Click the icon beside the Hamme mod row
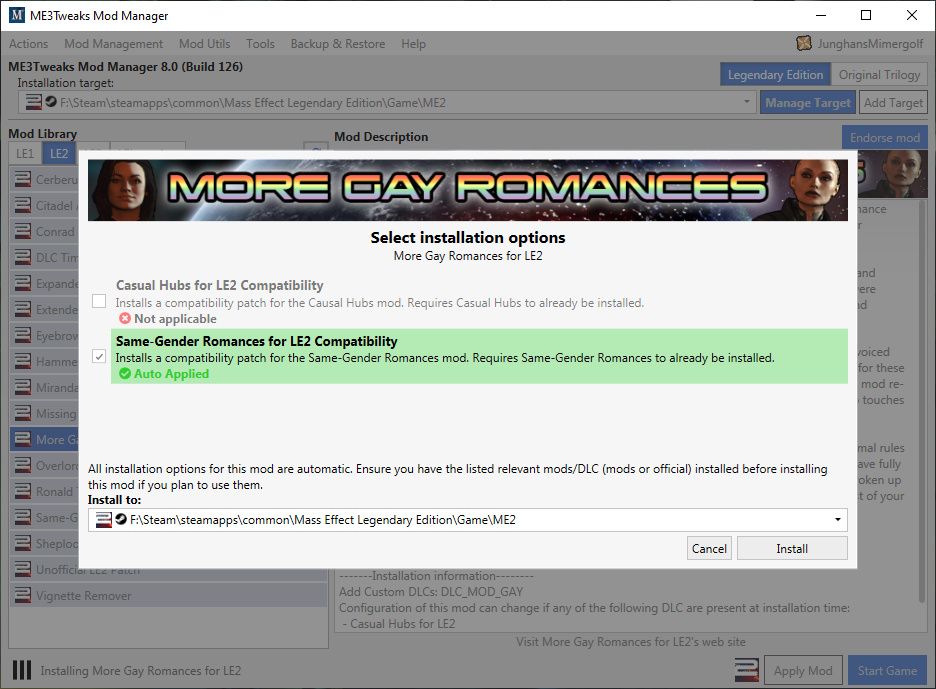 coord(23,361)
